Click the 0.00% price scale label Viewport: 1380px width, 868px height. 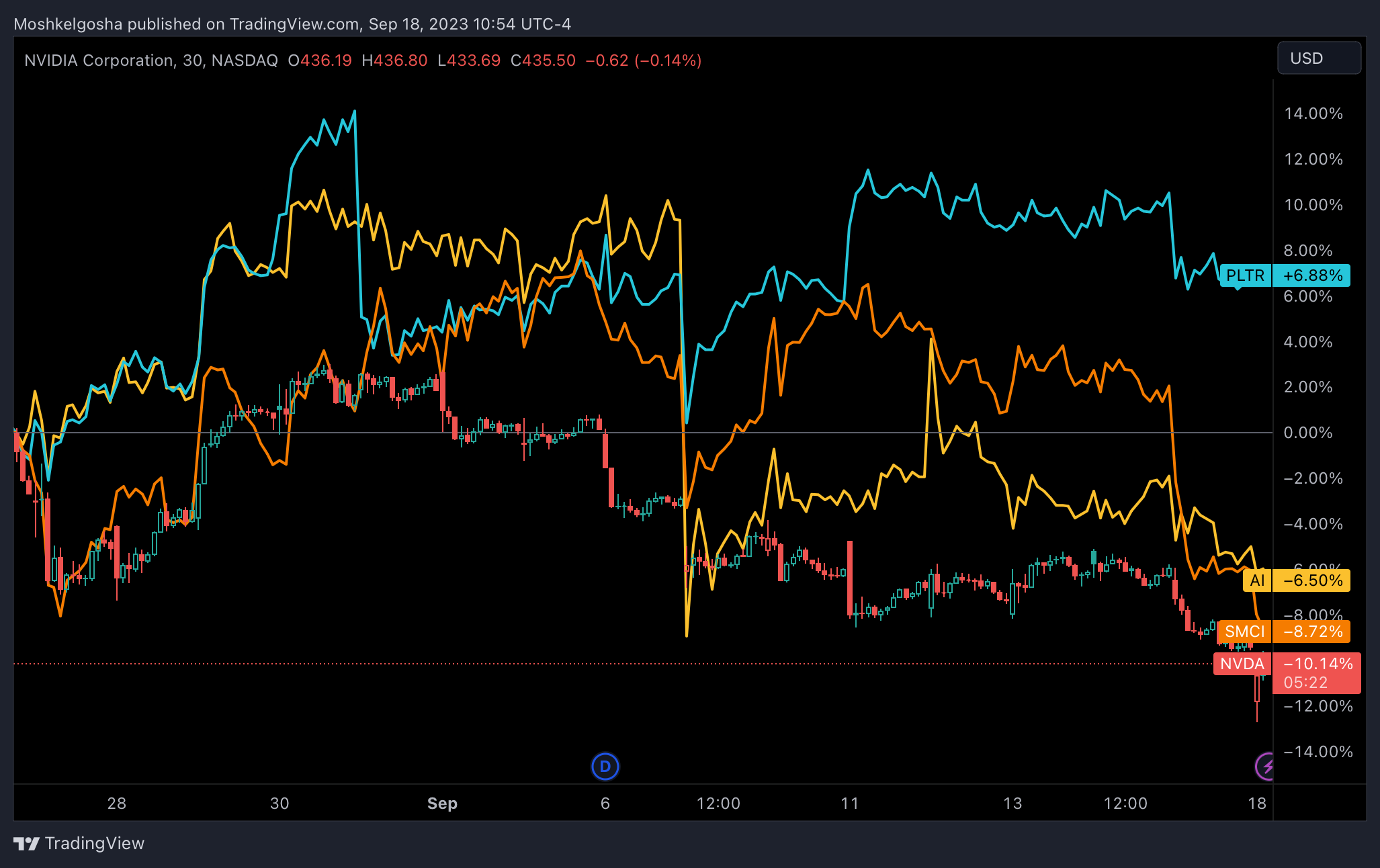coord(1308,433)
